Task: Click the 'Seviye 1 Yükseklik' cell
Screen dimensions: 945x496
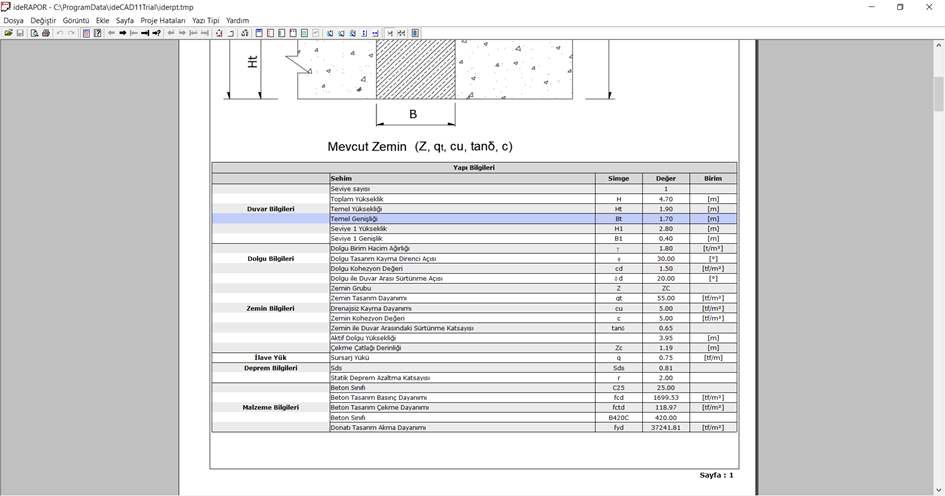Action: [462, 228]
